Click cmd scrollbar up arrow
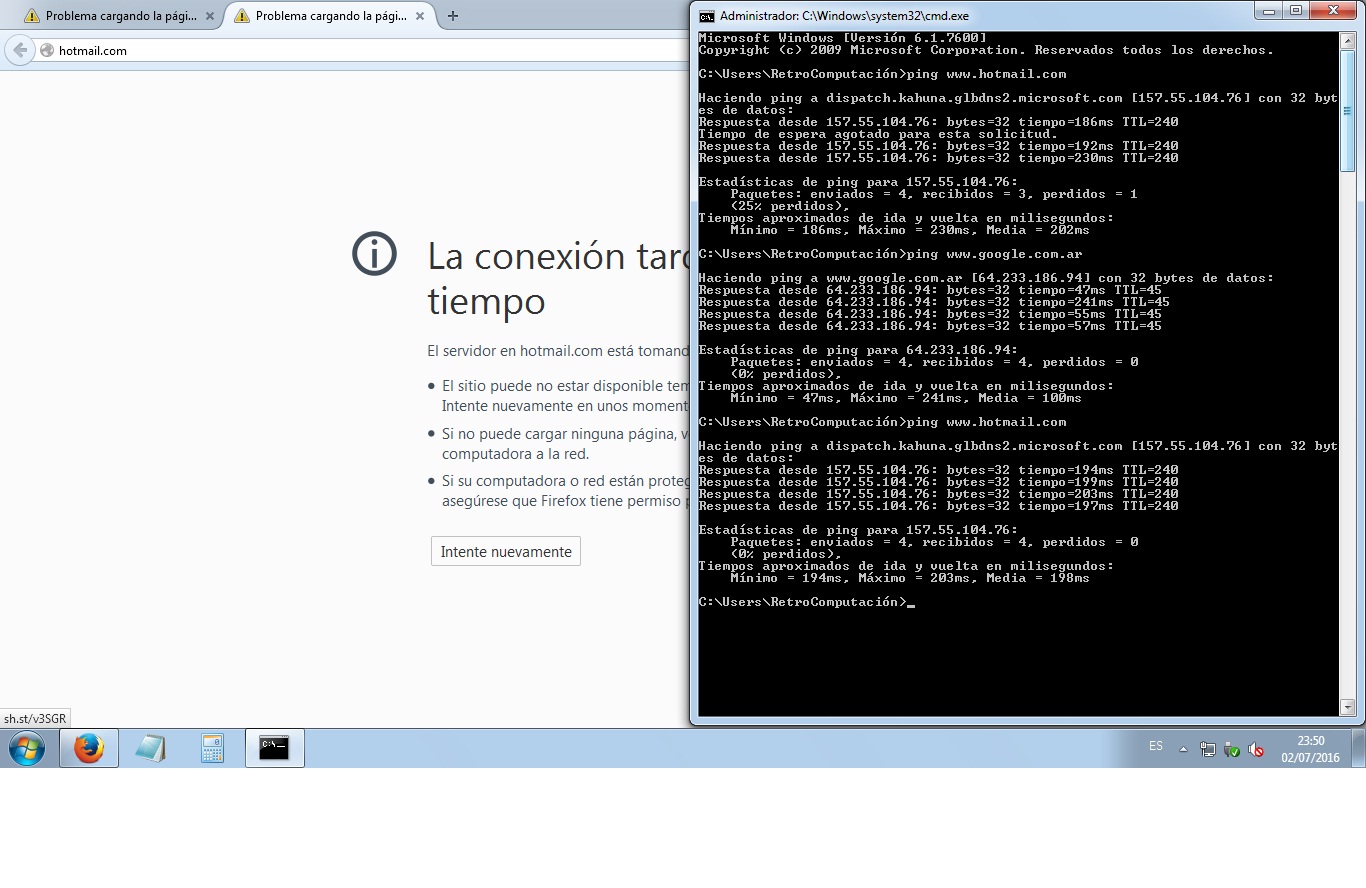 tap(1347, 40)
